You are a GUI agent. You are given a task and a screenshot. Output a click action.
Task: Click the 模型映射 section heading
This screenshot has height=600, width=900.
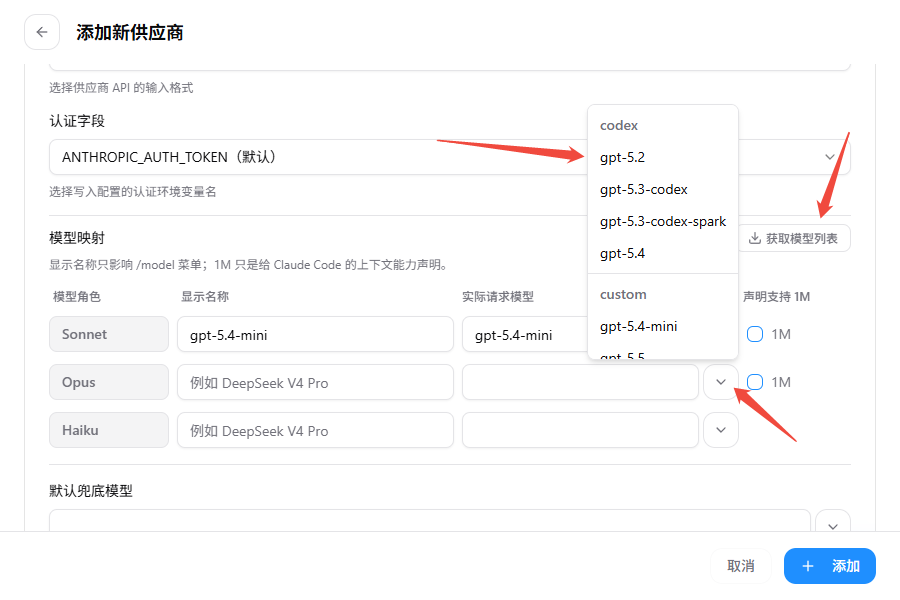(x=77, y=238)
